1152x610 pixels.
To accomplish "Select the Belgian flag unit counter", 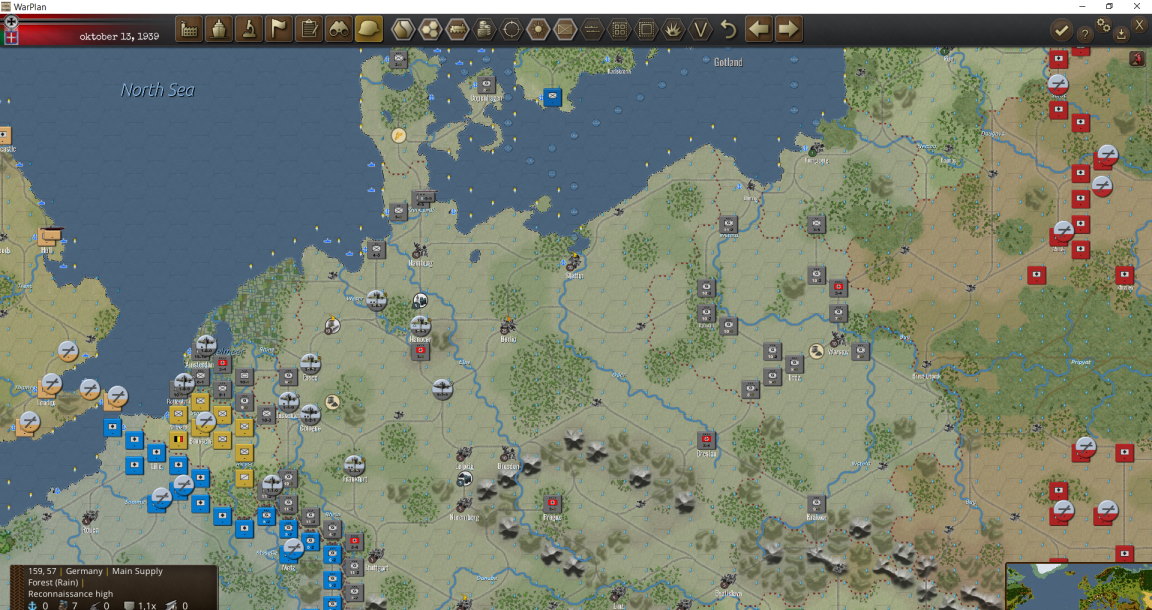I will [x=178, y=440].
